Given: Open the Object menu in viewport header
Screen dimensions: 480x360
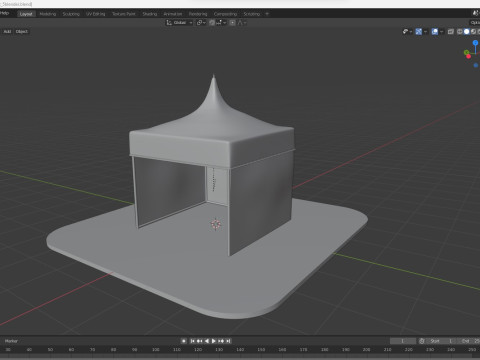Looking at the screenshot, I should 22,31.
